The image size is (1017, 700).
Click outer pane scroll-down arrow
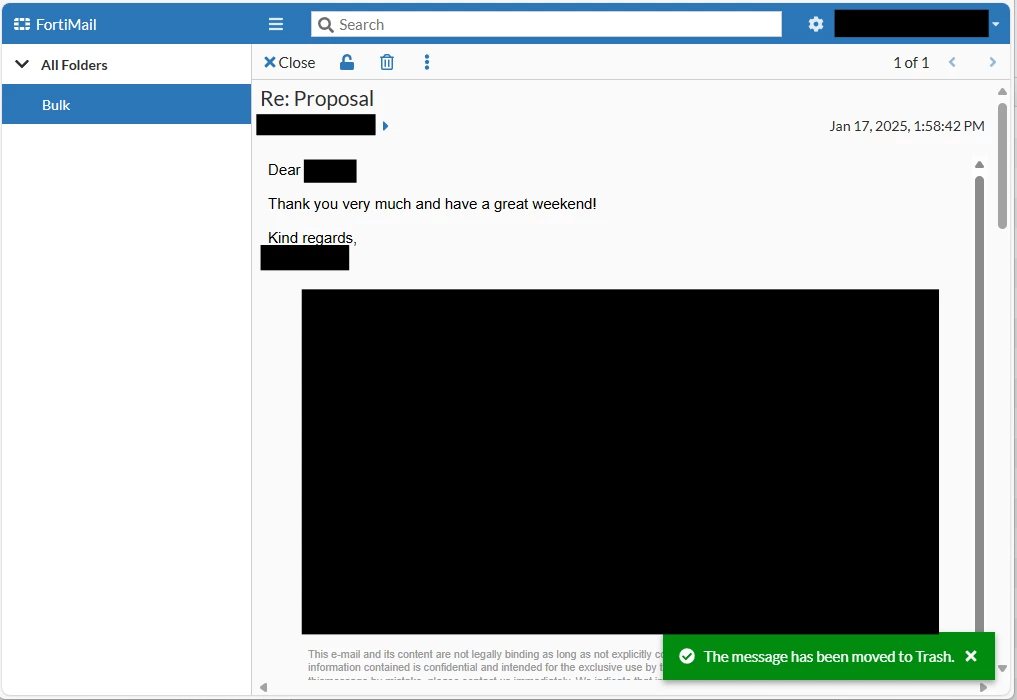(1002, 668)
